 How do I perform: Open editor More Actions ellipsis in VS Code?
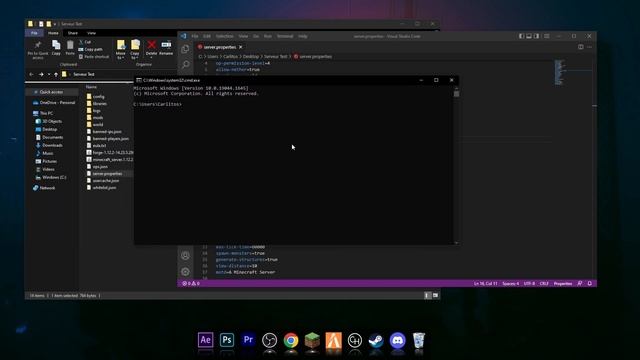[589, 47]
